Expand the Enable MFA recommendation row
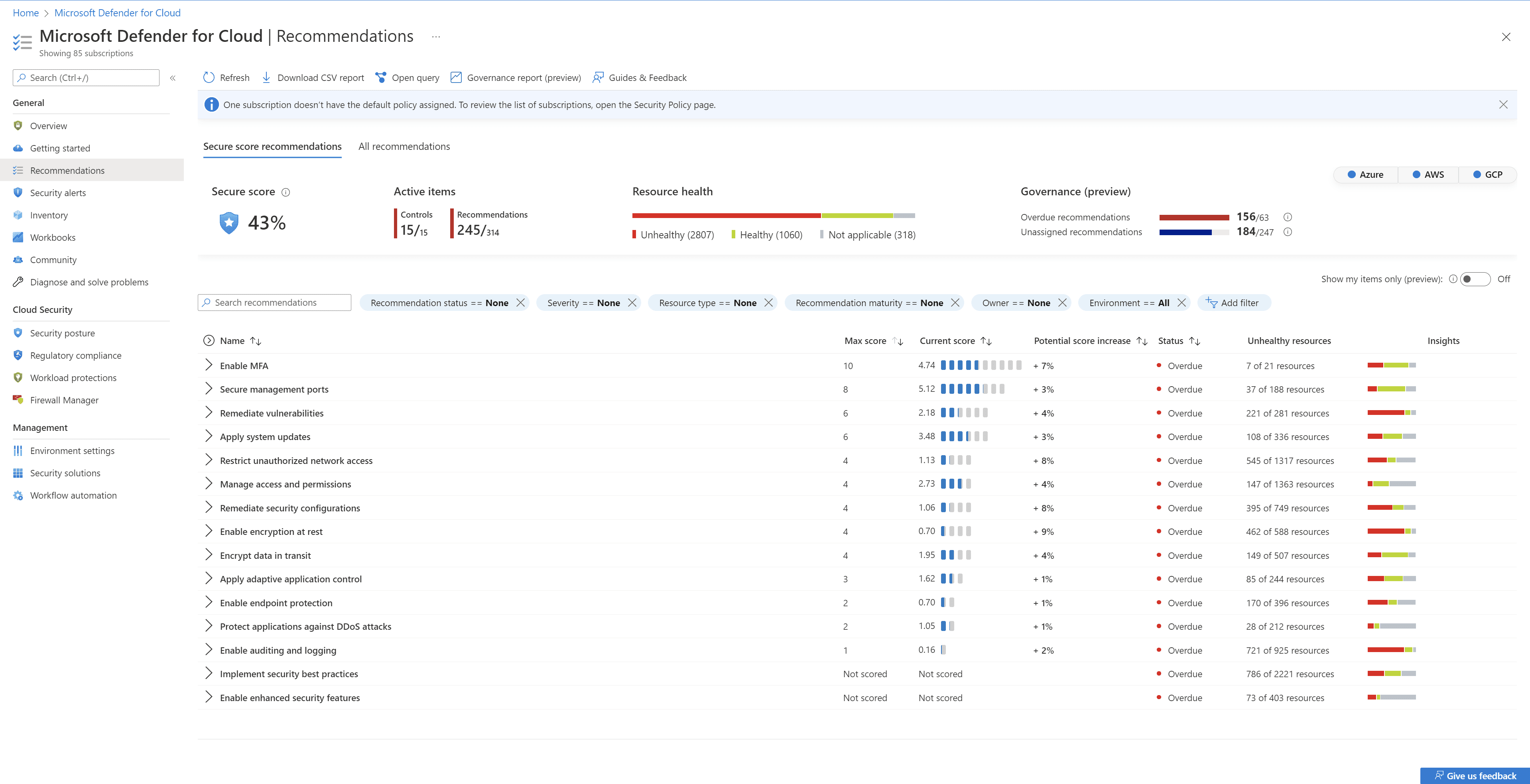Image resolution: width=1530 pixels, height=784 pixels. [x=209, y=365]
